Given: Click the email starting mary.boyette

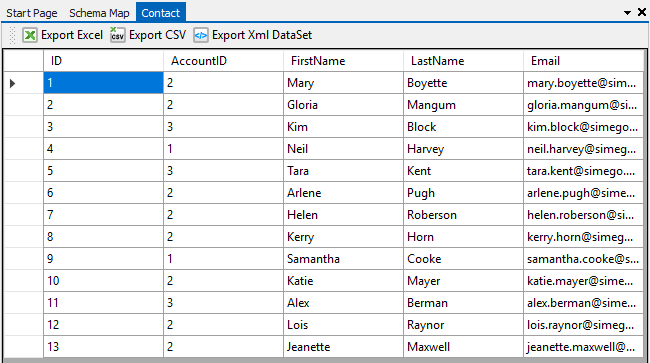Looking at the screenshot, I should tap(583, 83).
